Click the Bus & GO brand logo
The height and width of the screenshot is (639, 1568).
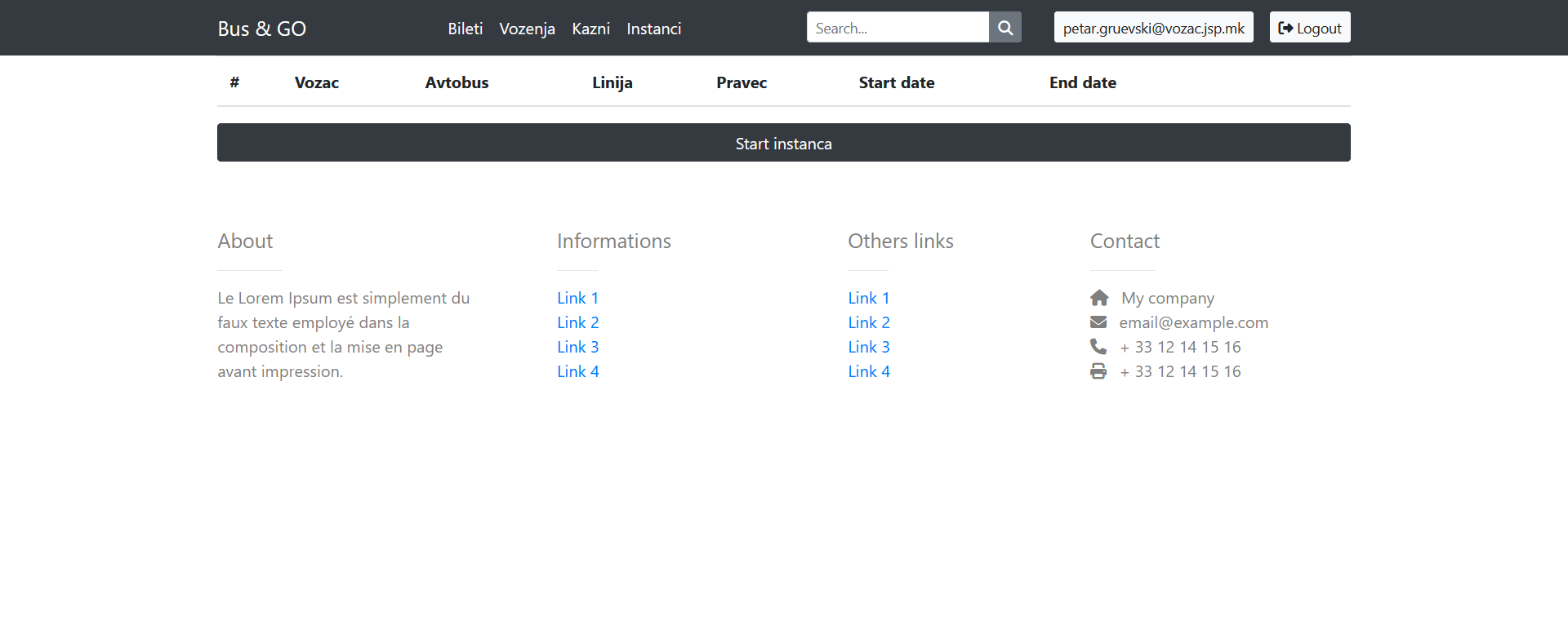pos(261,29)
